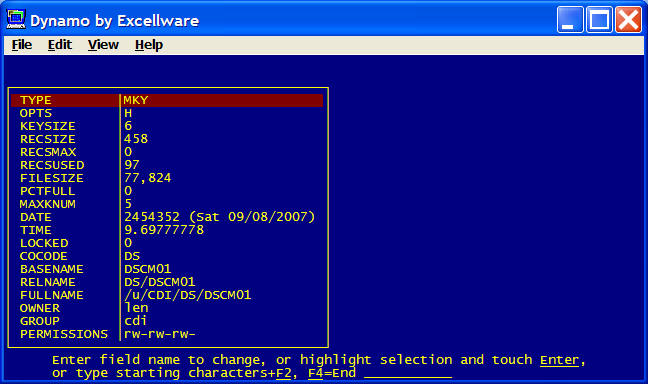This screenshot has width=648, height=384.
Task: Click the field name input line
Action: (x=408, y=373)
